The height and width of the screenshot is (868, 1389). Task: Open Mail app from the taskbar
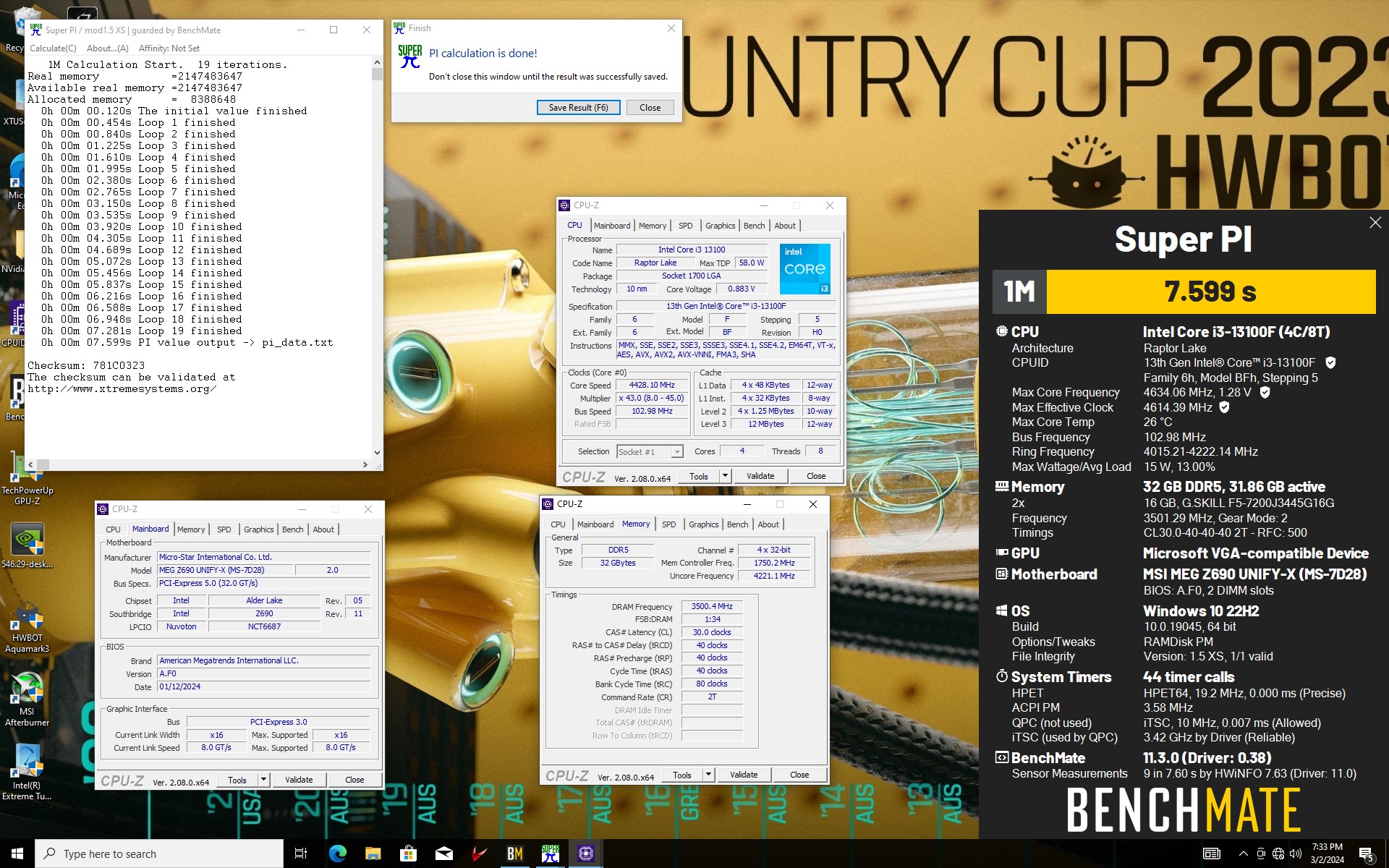point(443,854)
